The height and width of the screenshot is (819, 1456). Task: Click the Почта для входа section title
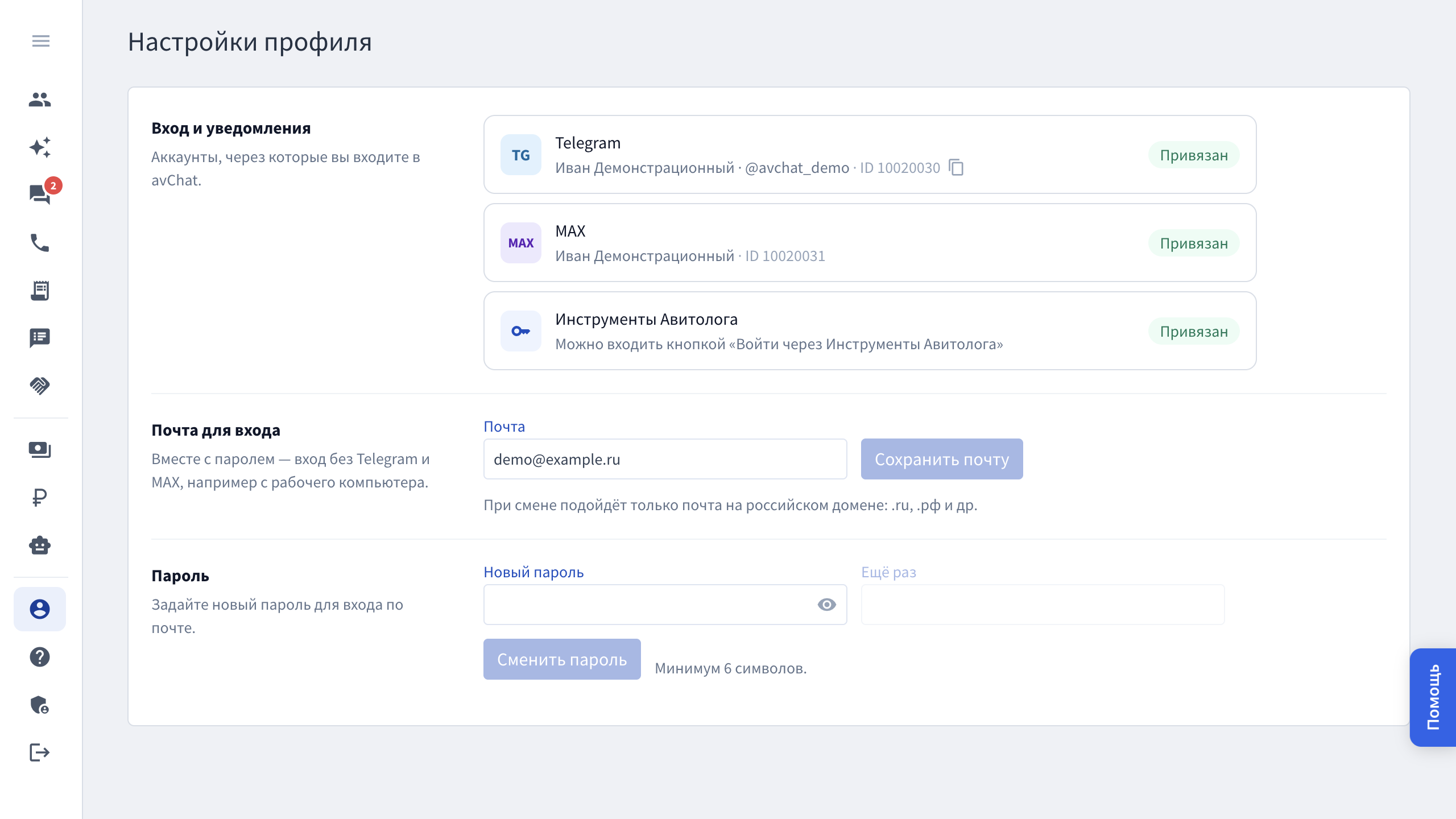click(216, 430)
